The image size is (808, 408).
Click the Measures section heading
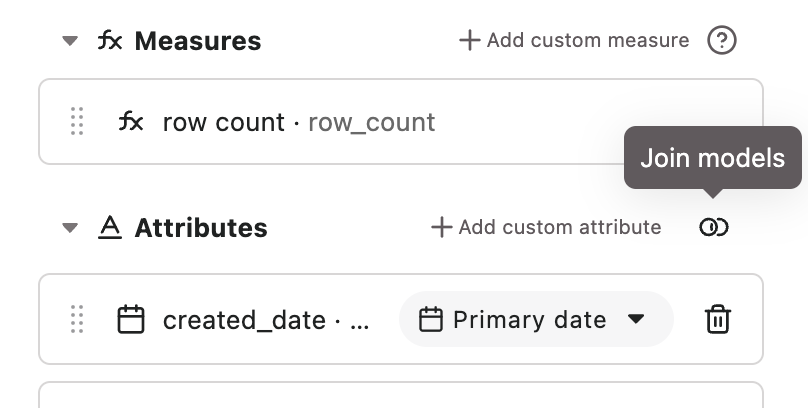coord(198,41)
